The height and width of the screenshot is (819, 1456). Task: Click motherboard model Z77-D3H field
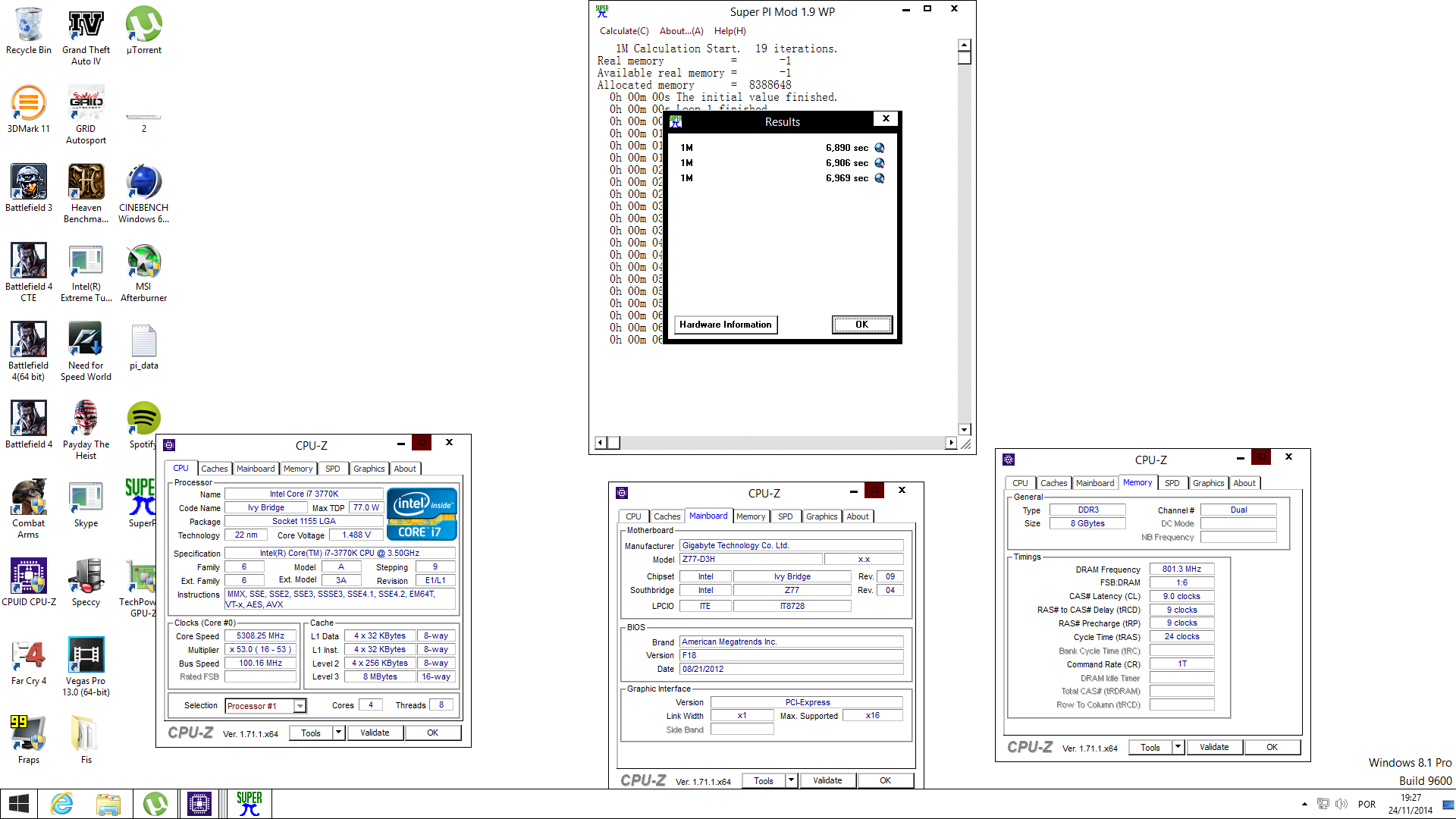(751, 560)
